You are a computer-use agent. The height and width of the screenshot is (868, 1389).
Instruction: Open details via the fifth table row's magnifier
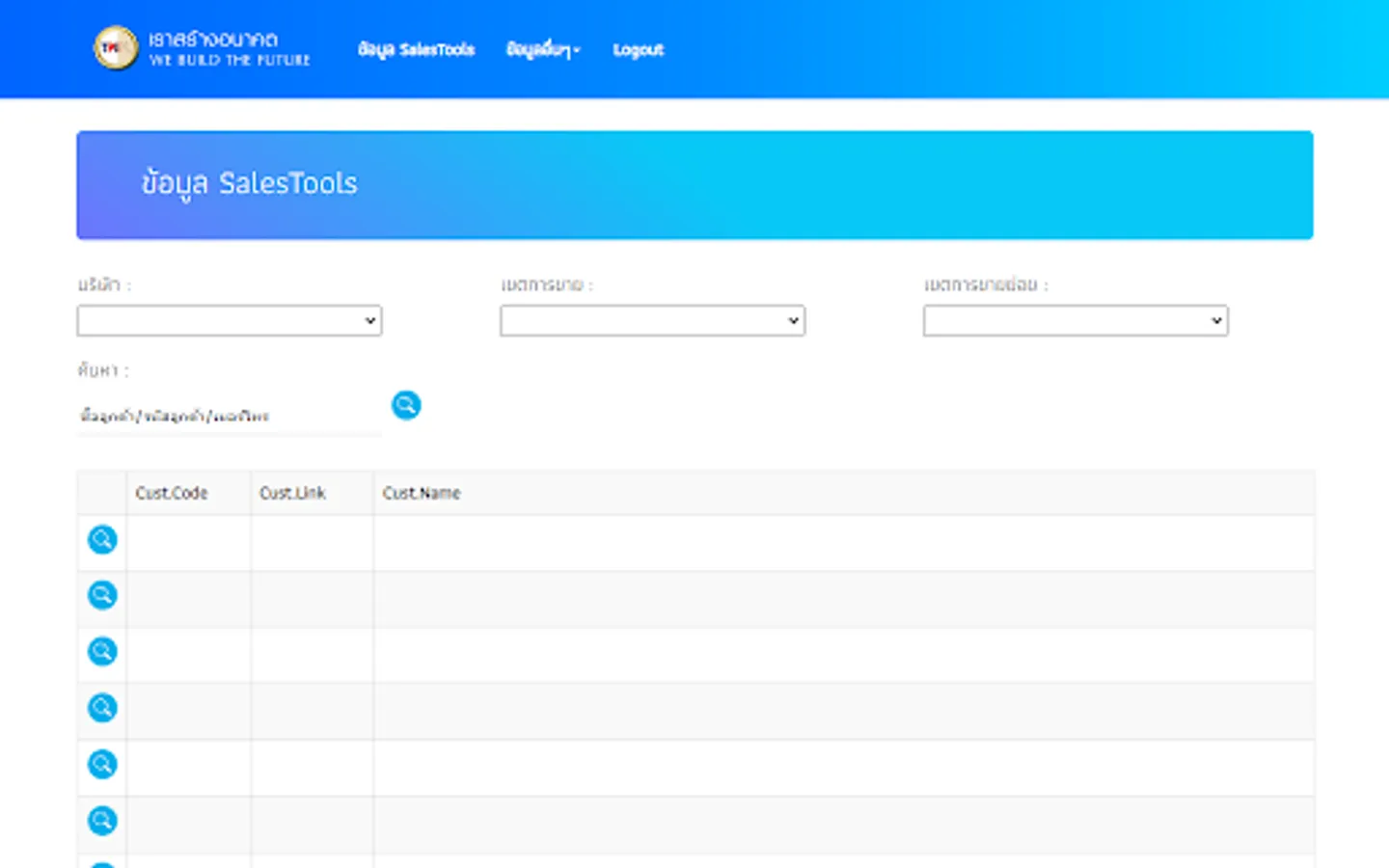tap(102, 764)
